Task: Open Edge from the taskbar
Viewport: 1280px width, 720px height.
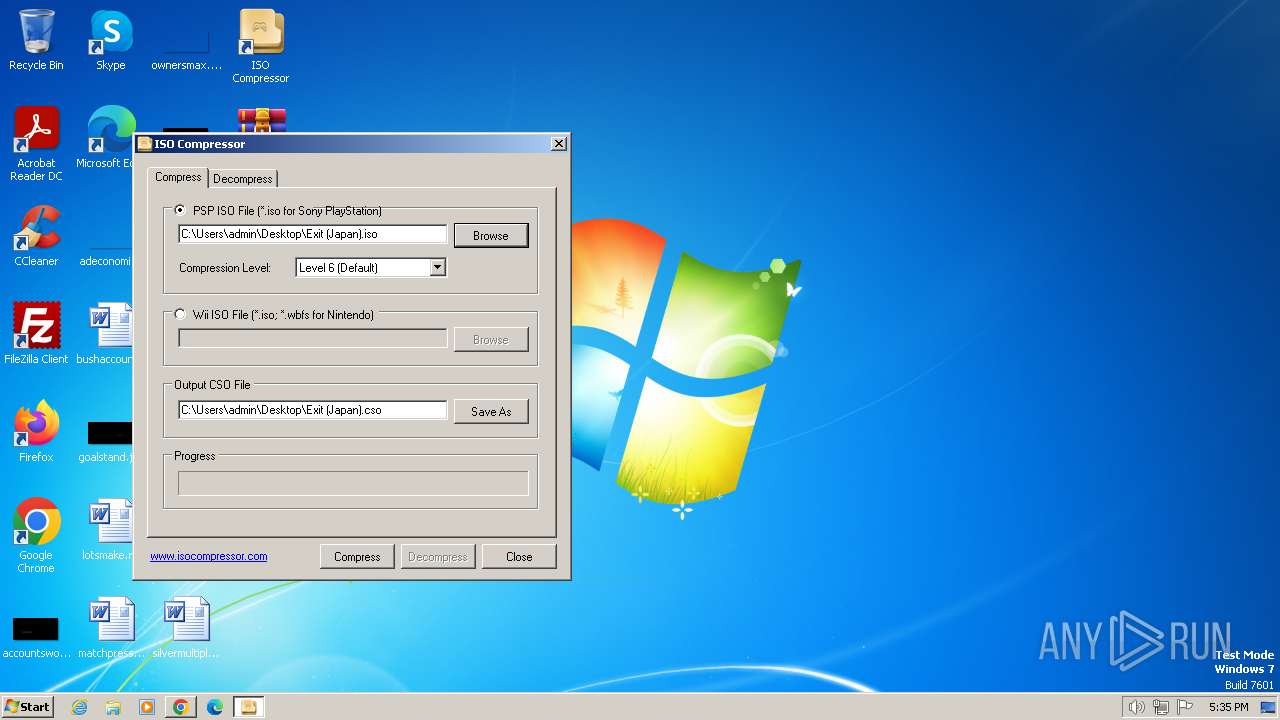Action: pyautogui.click(x=215, y=707)
